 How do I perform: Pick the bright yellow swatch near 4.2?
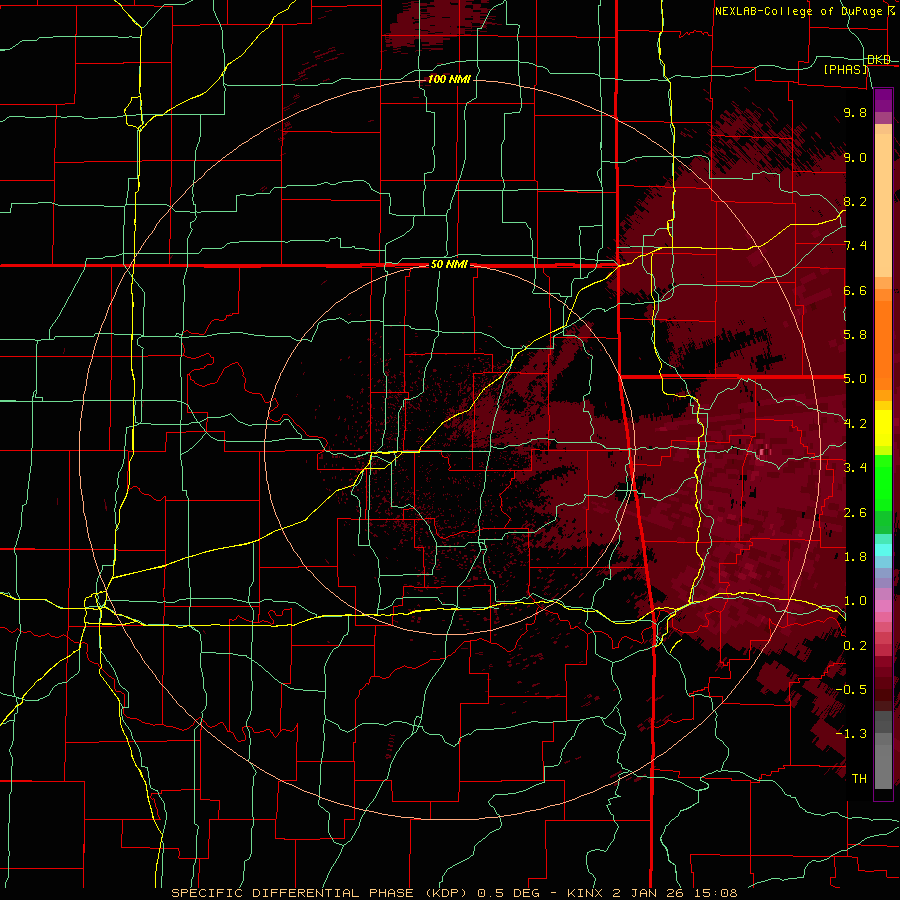click(x=883, y=428)
